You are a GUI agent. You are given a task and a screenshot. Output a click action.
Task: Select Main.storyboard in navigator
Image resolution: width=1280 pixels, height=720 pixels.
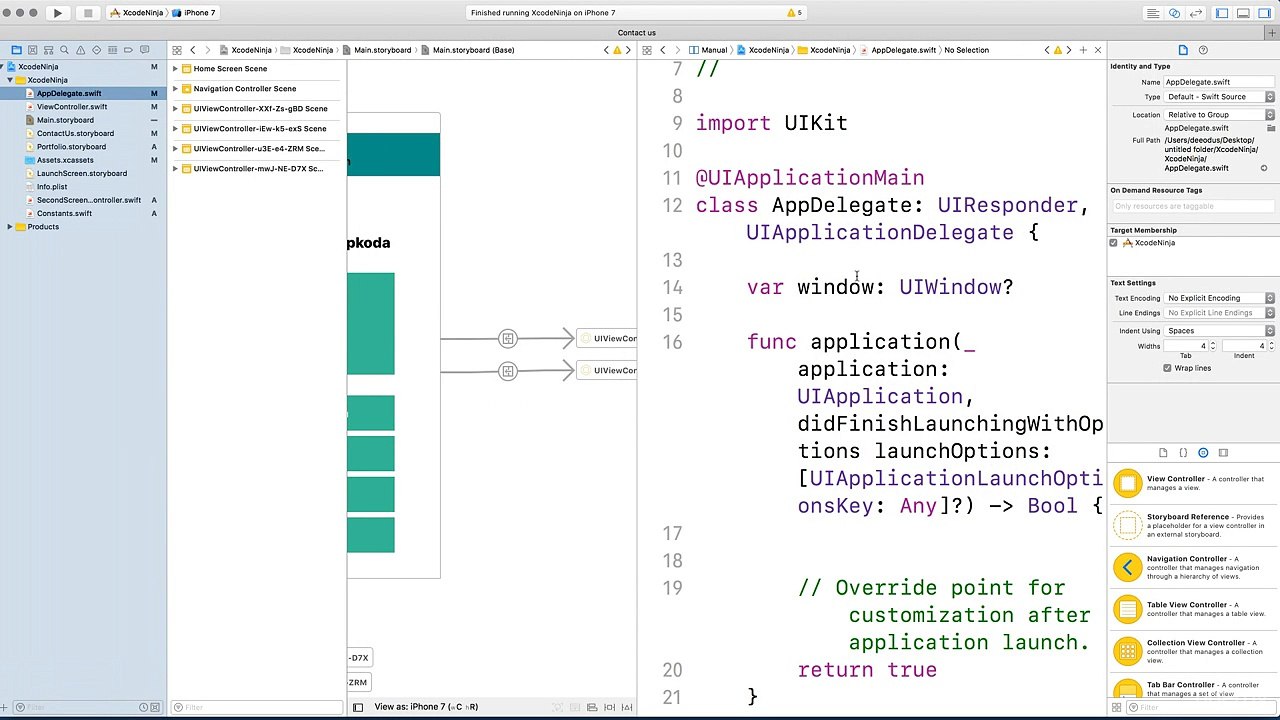pyautogui.click(x=65, y=120)
